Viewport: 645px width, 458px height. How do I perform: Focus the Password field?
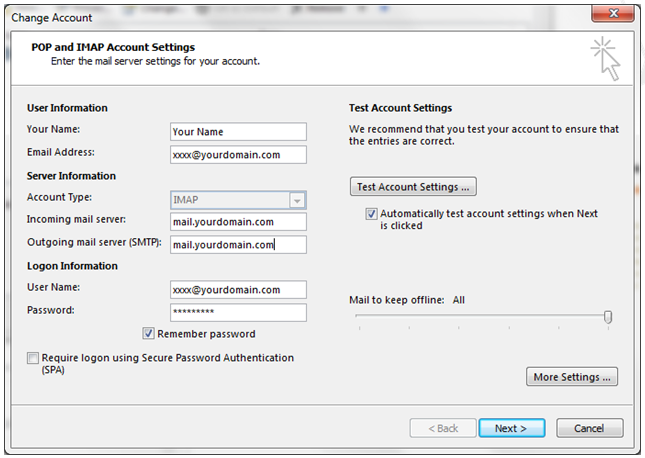238,312
